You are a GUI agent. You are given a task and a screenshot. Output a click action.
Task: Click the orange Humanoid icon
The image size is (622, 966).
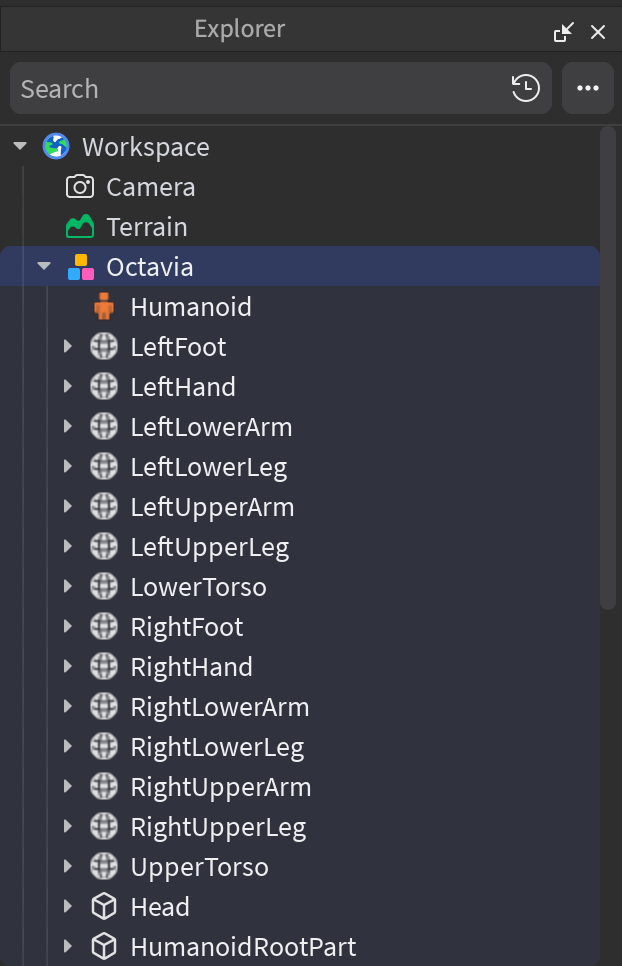[x=104, y=307]
